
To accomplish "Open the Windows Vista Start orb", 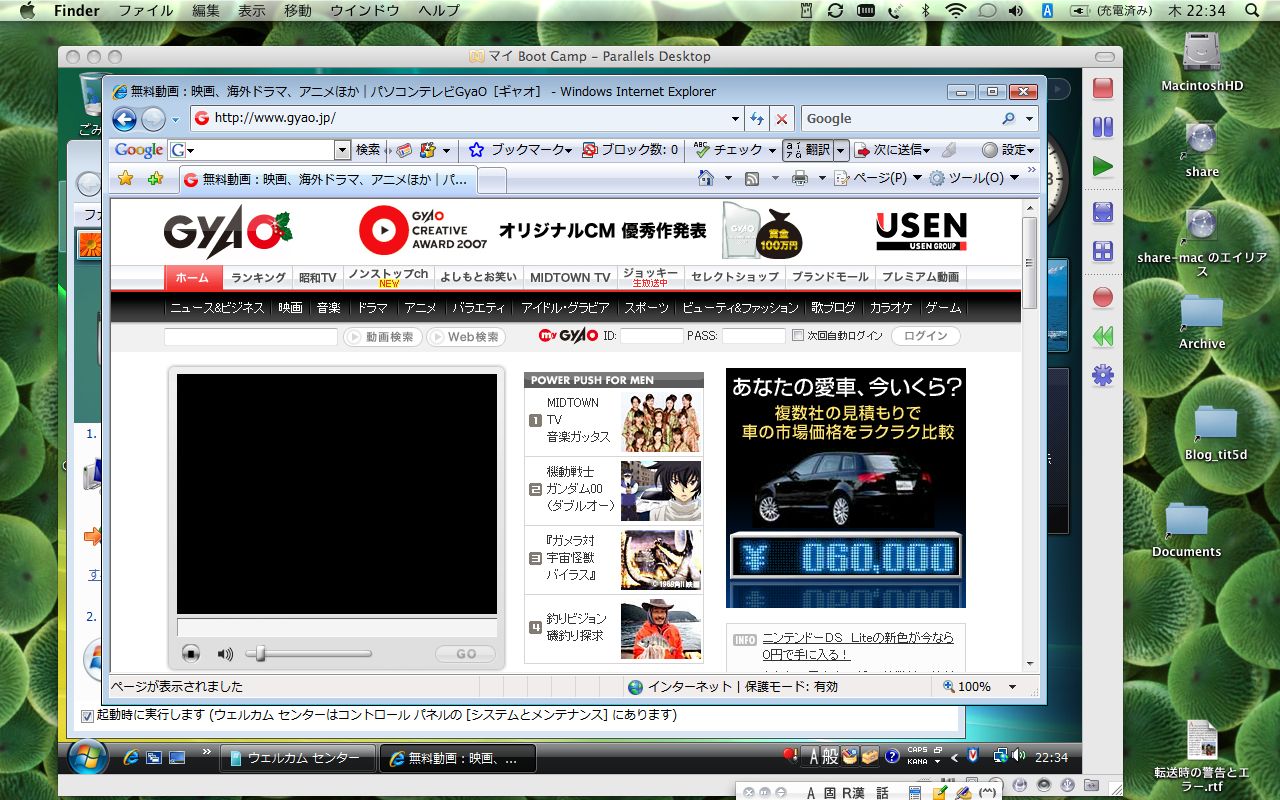I will tap(88, 757).
